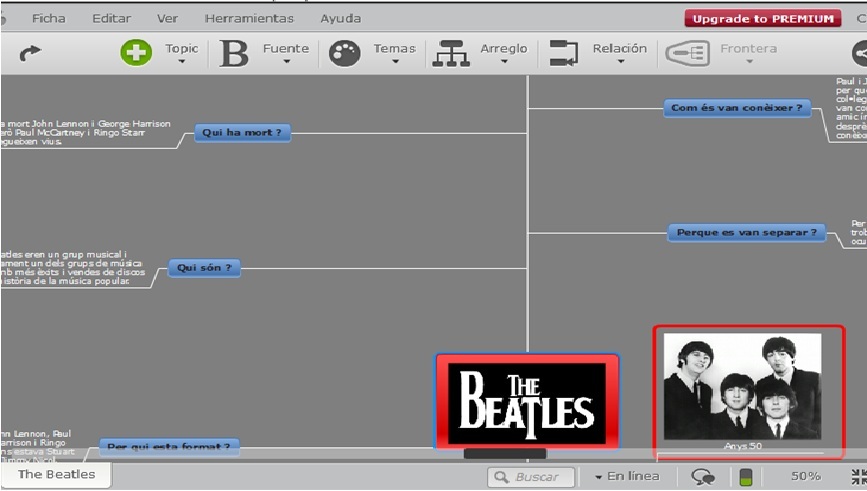Click the Arreglo layout icon
The height and width of the screenshot is (491, 867).
click(x=450, y=54)
